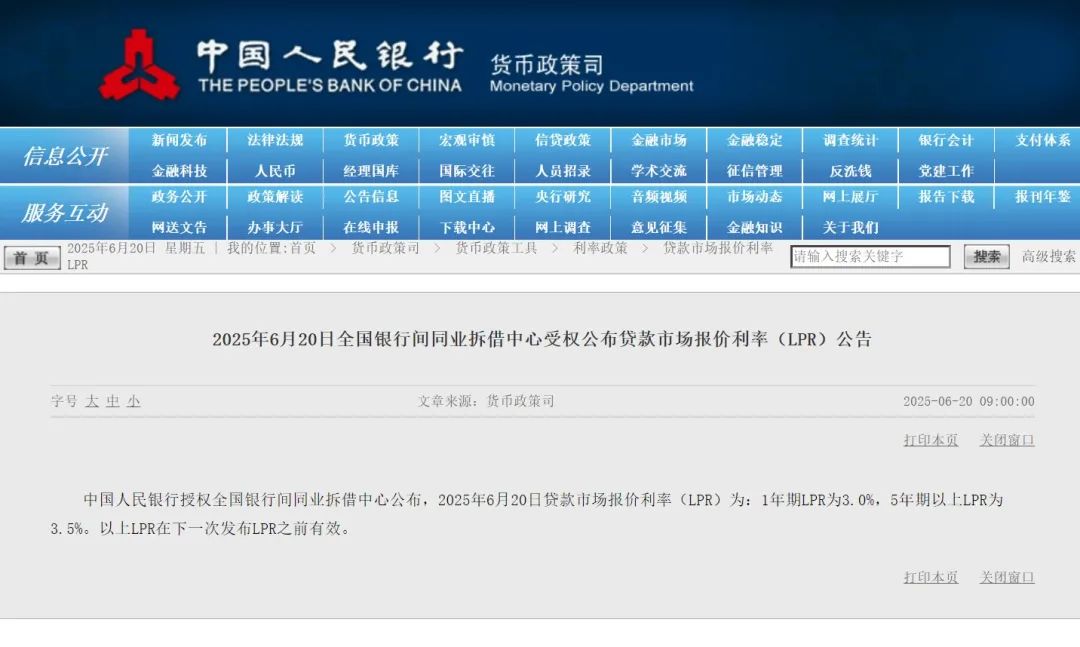Select 新闻发布 in the navigation menu
This screenshot has width=1080, height=647.
[x=177, y=140]
